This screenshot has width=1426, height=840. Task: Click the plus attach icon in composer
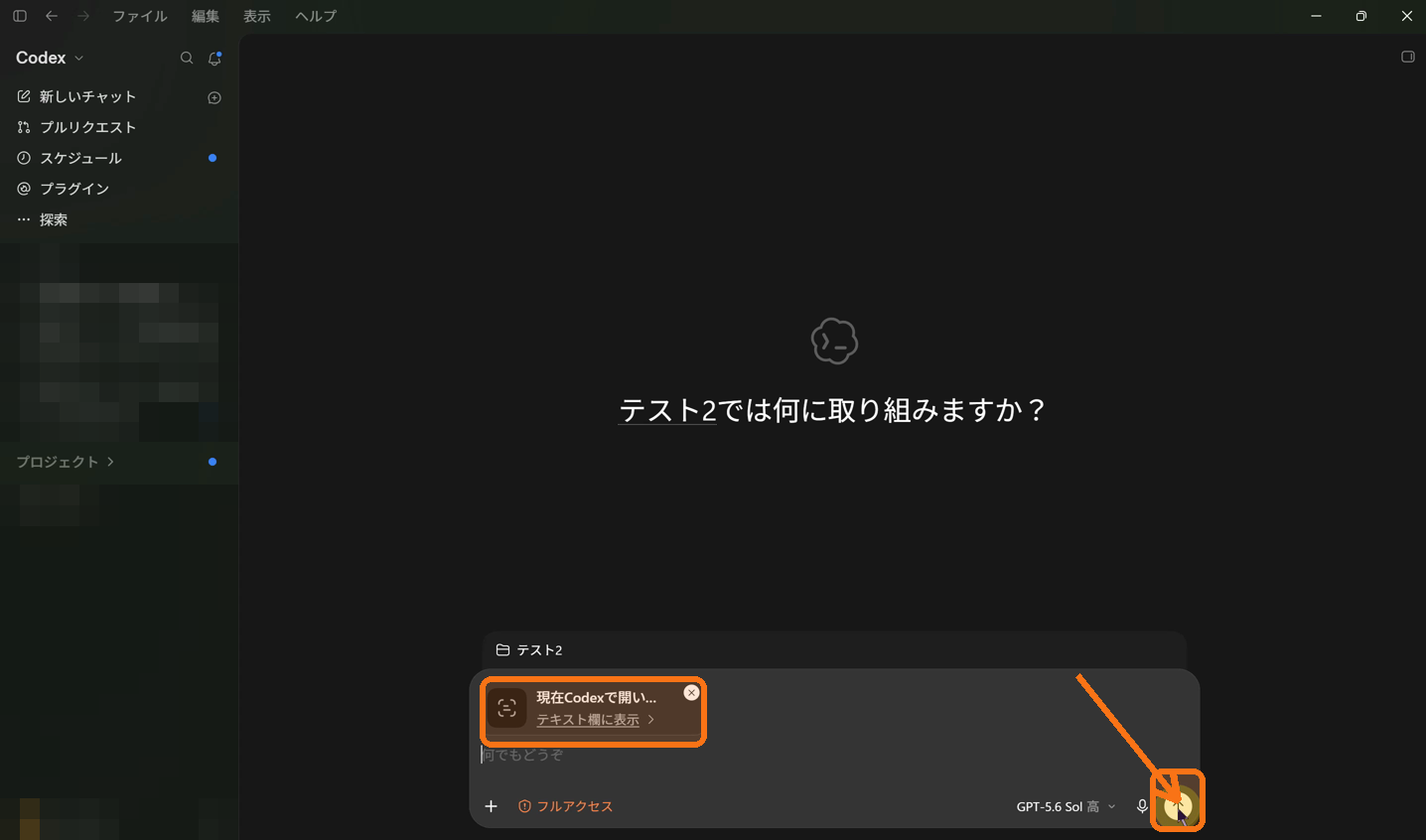pos(491,806)
